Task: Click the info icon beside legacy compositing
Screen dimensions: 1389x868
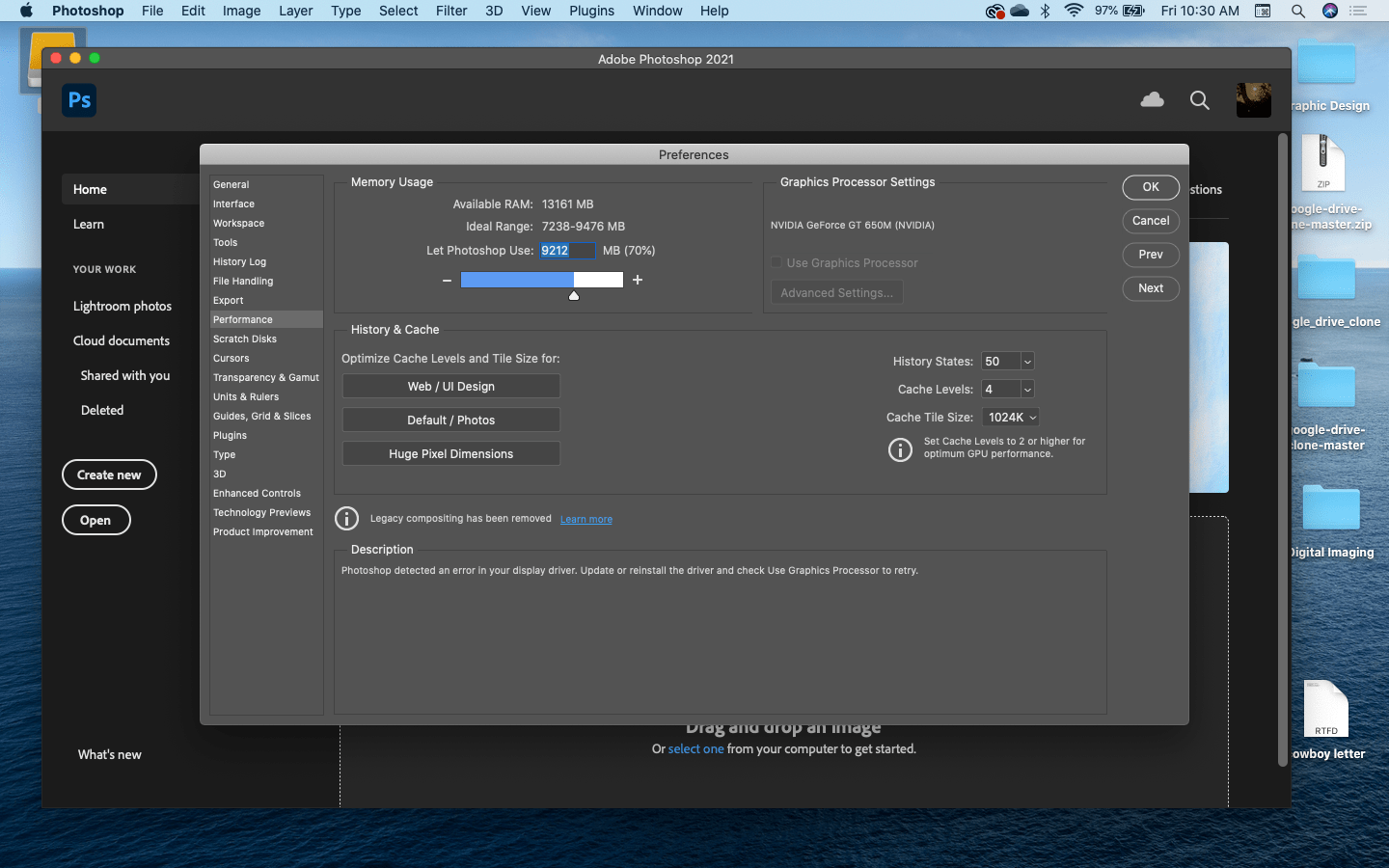Action: pyautogui.click(x=346, y=519)
